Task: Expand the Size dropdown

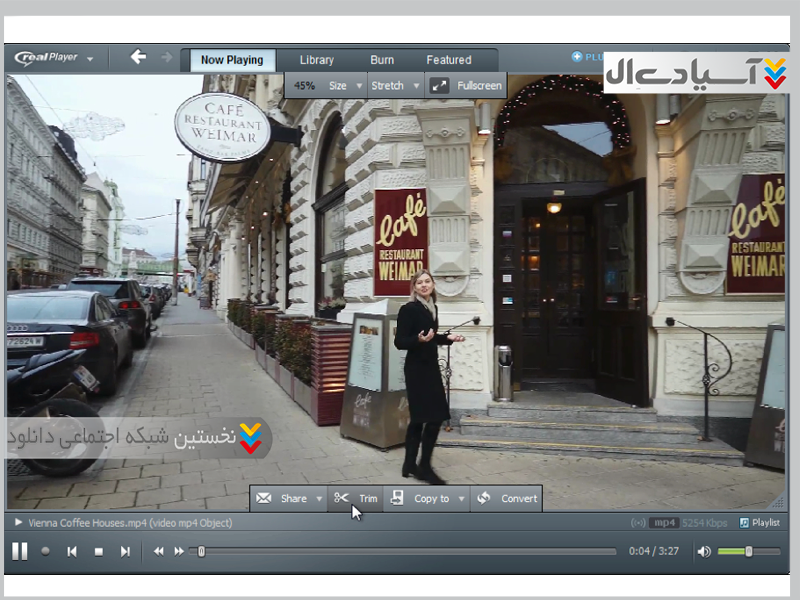Action: click(359, 86)
